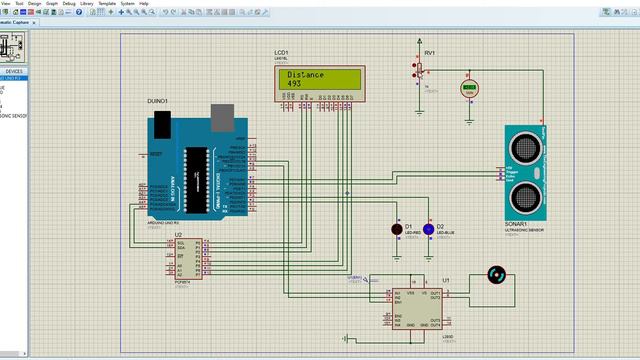Open the Design menu
640x360 pixels.
[35, 3]
